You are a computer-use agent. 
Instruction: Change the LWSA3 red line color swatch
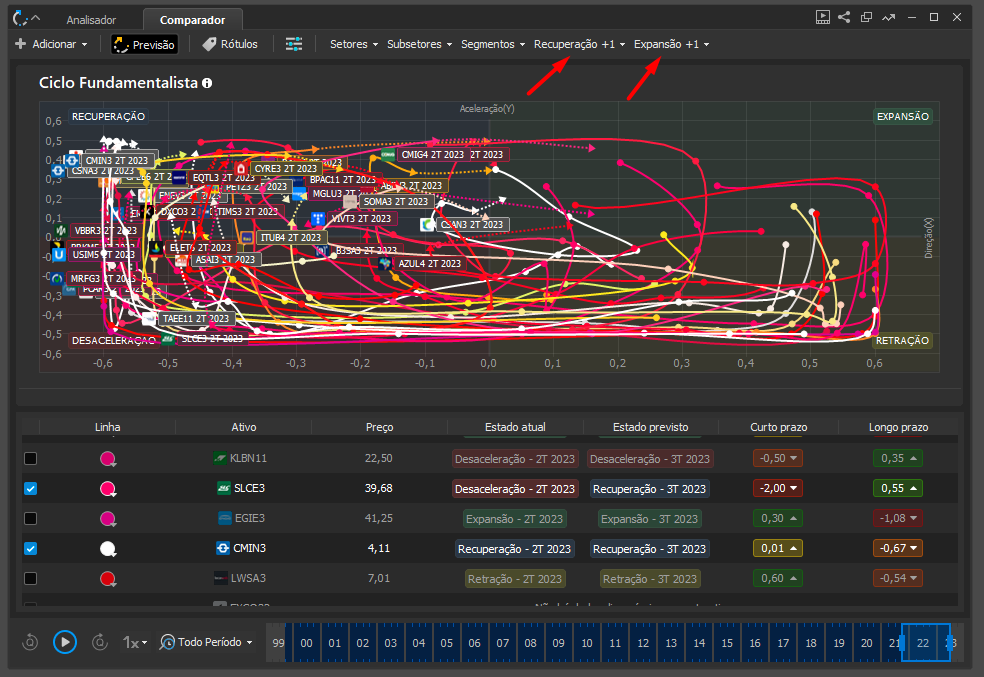click(108, 578)
